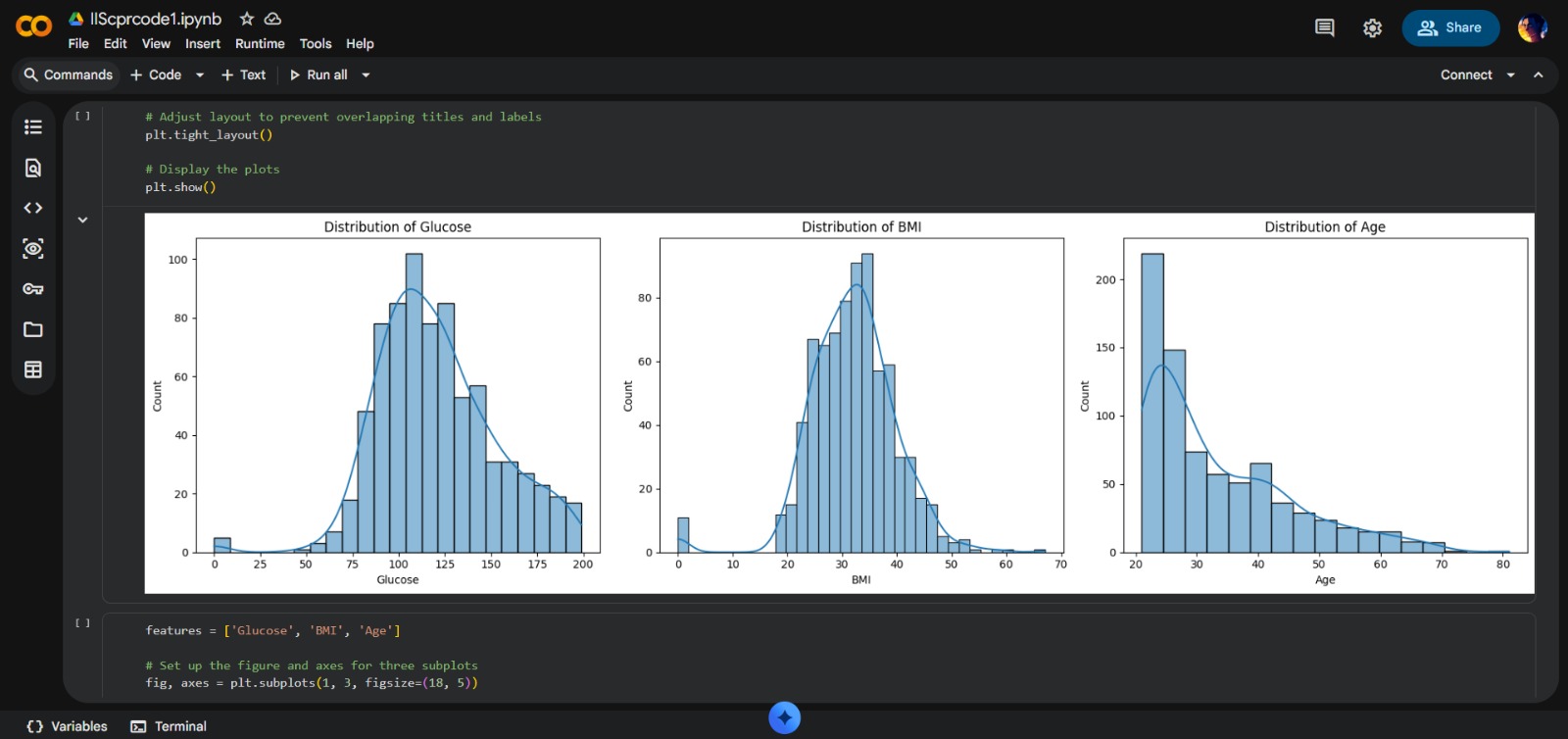Collapse the header with the up chevron

pyautogui.click(x=1539, y=75)
